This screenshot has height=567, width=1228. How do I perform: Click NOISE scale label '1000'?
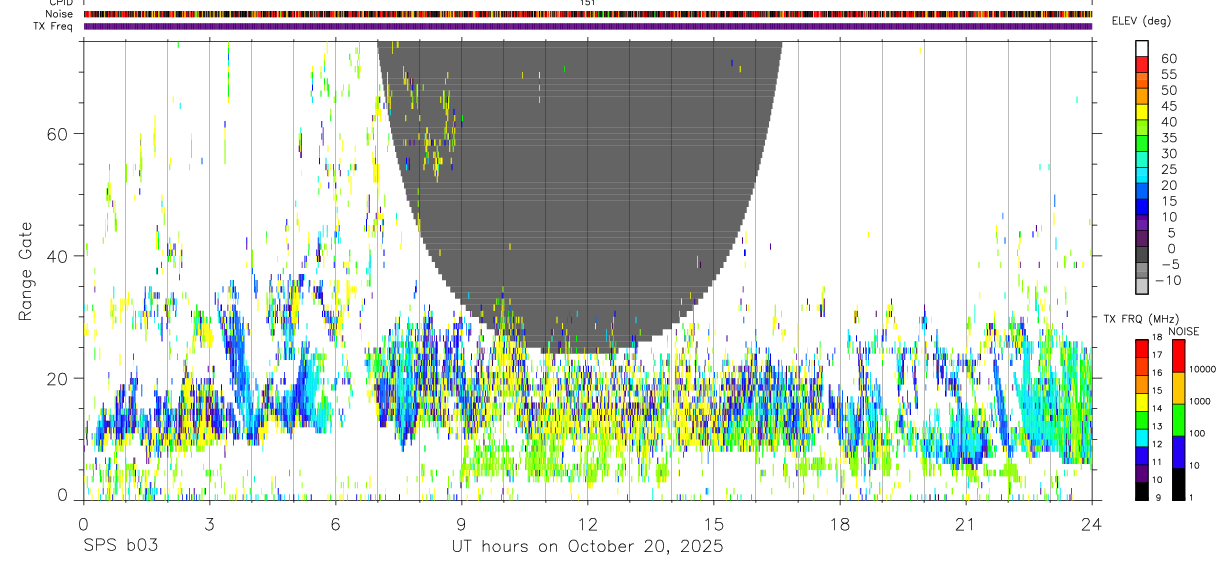tap(1200, 401)
